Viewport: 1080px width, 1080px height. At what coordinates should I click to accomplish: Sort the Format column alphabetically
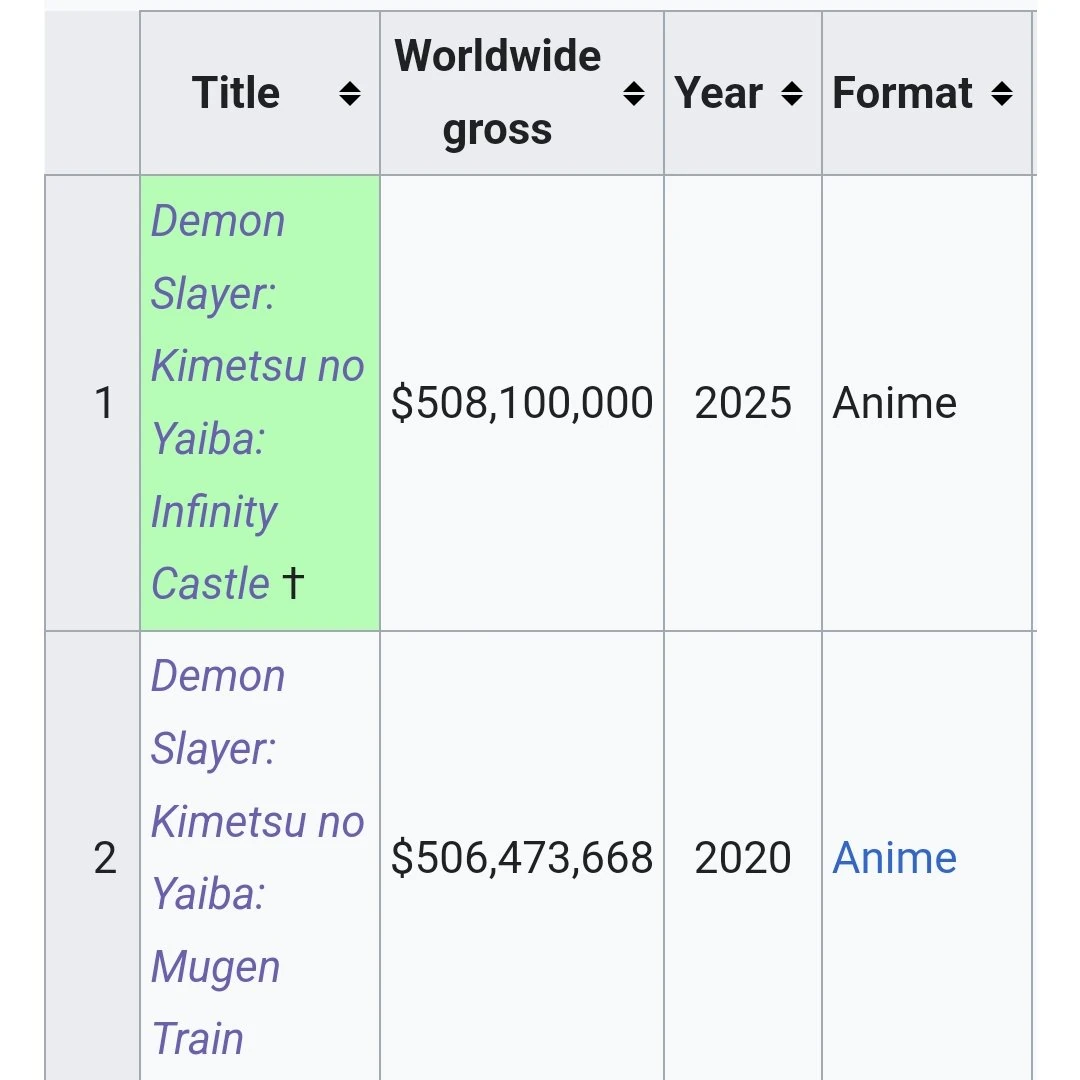click(1001, 92)
